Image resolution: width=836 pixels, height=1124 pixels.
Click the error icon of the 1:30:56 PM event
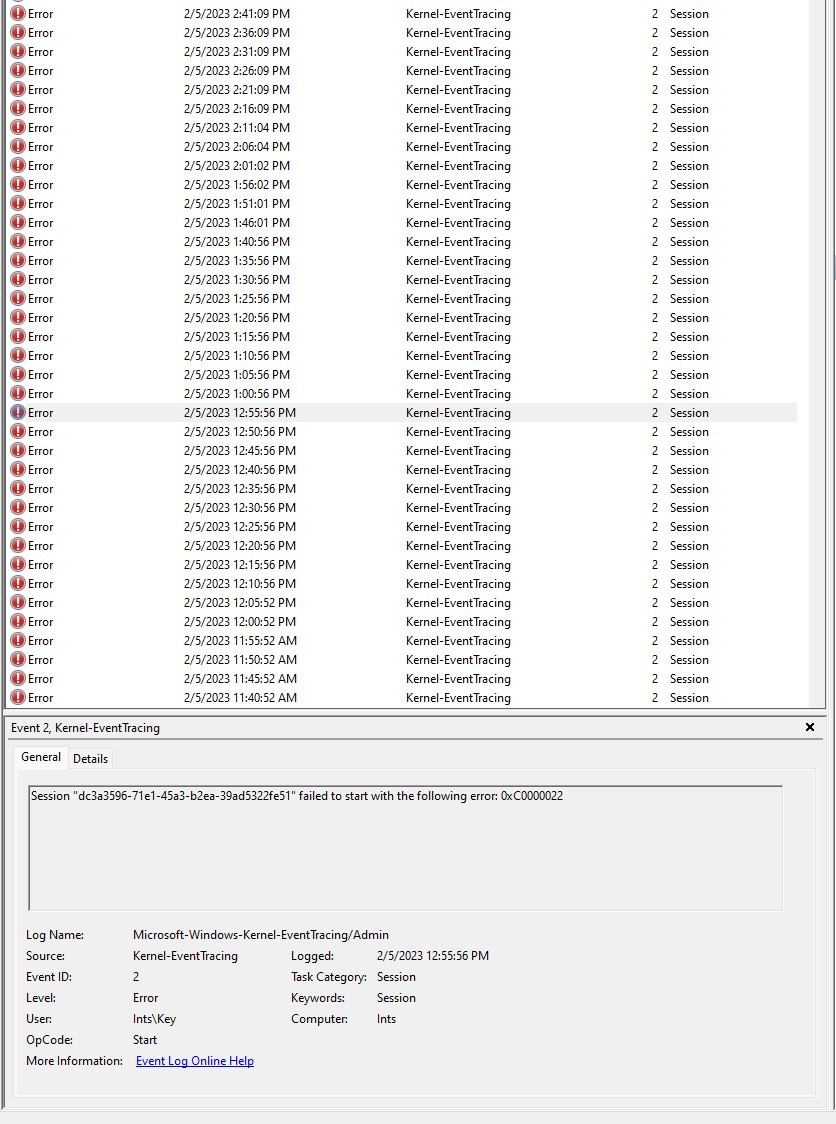tap(18, 280)
